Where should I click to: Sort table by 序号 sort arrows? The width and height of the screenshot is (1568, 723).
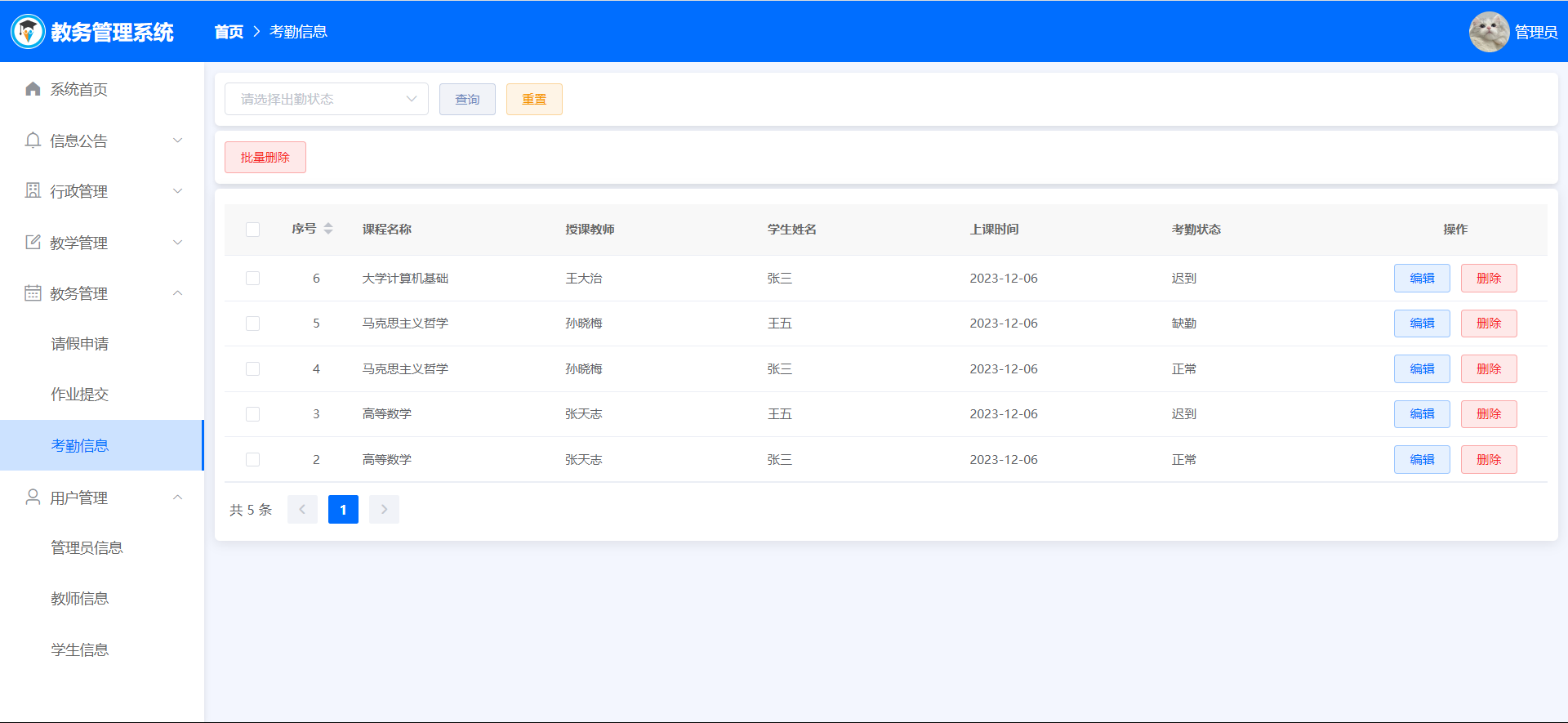coord(328,229)
